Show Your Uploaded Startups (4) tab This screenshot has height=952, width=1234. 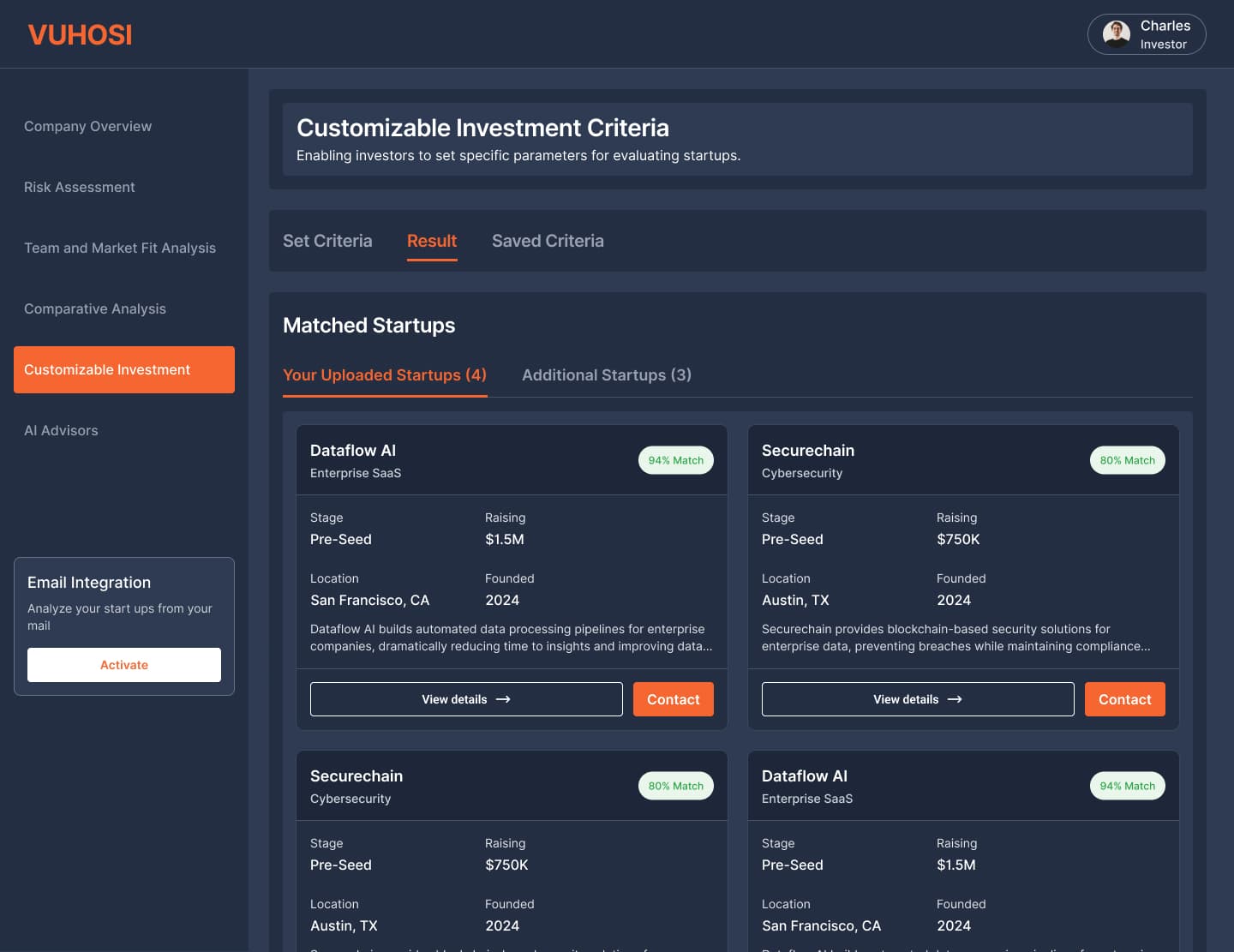click(x=385, y=374)
